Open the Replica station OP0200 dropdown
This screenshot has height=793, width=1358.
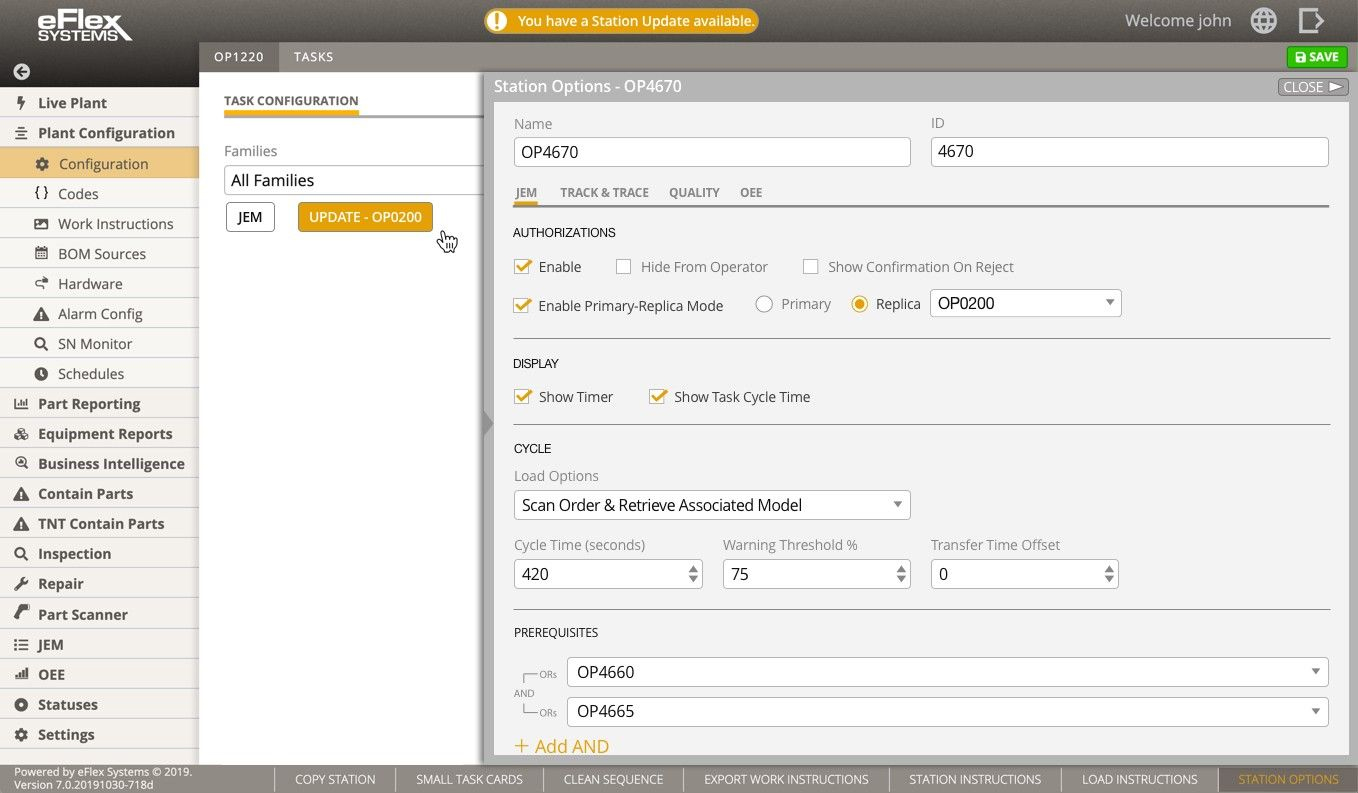point(1025,303)
